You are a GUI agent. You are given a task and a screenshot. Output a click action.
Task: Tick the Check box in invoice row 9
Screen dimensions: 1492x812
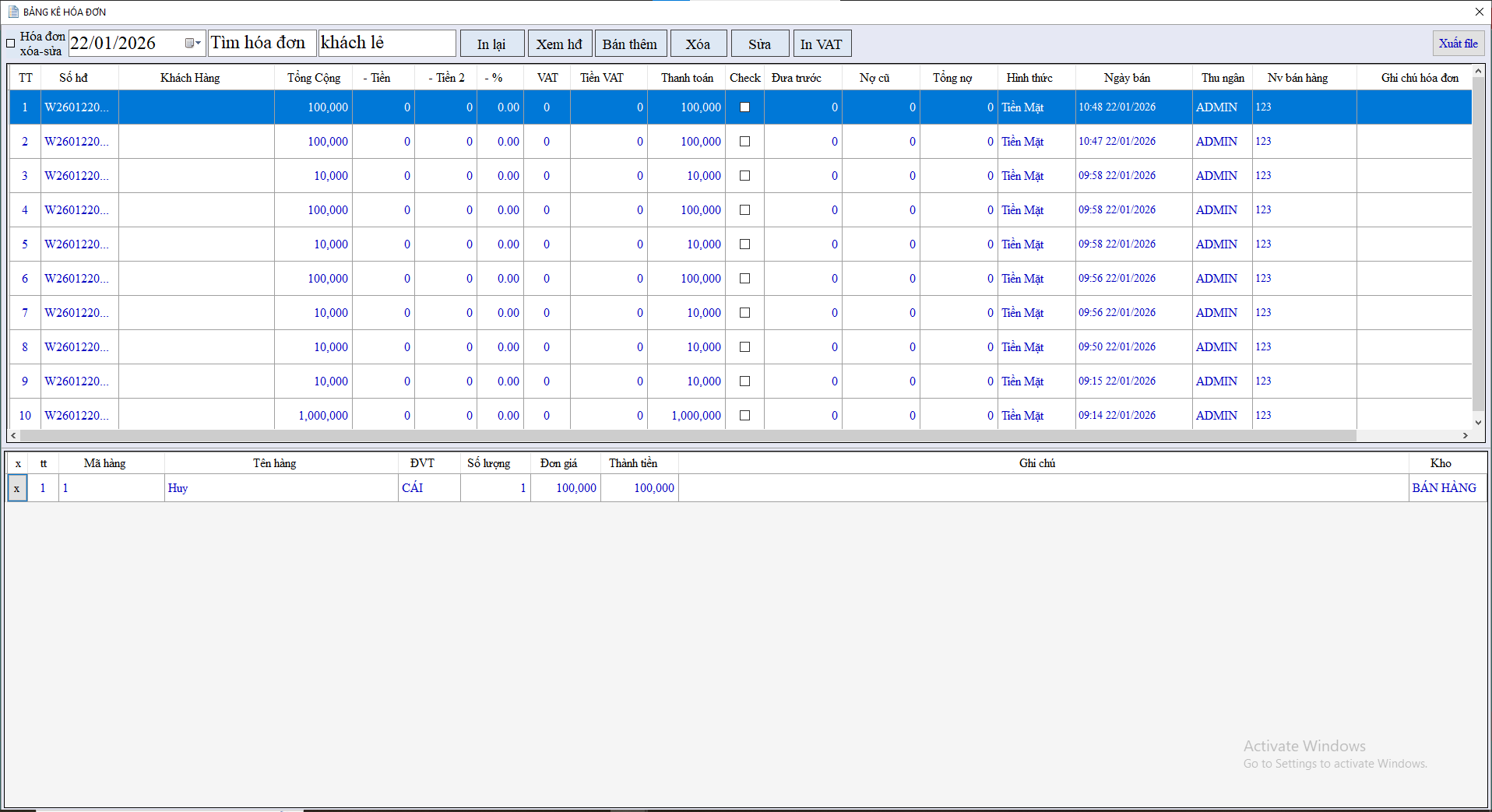point(744,381)
